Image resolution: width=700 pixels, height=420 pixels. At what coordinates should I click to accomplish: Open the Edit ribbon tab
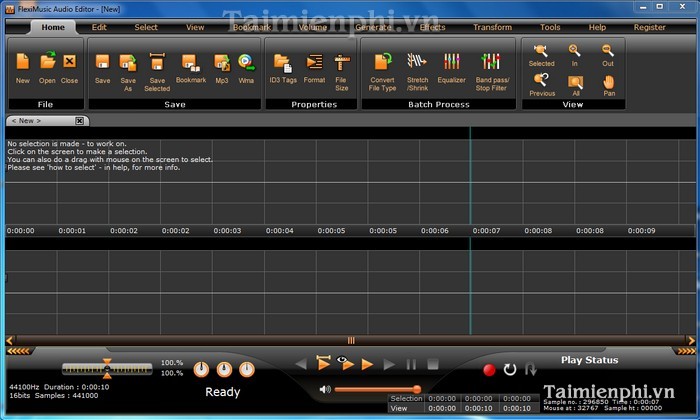pyautogui.click(x=99, y=27)
